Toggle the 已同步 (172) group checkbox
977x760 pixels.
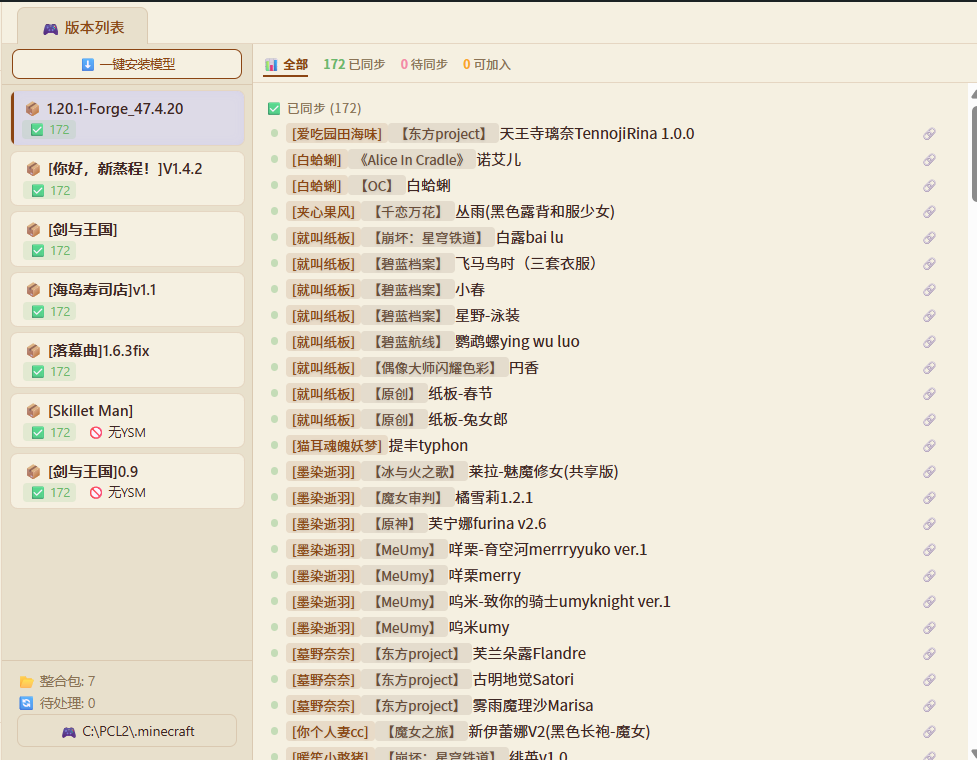tap(274, 108)
